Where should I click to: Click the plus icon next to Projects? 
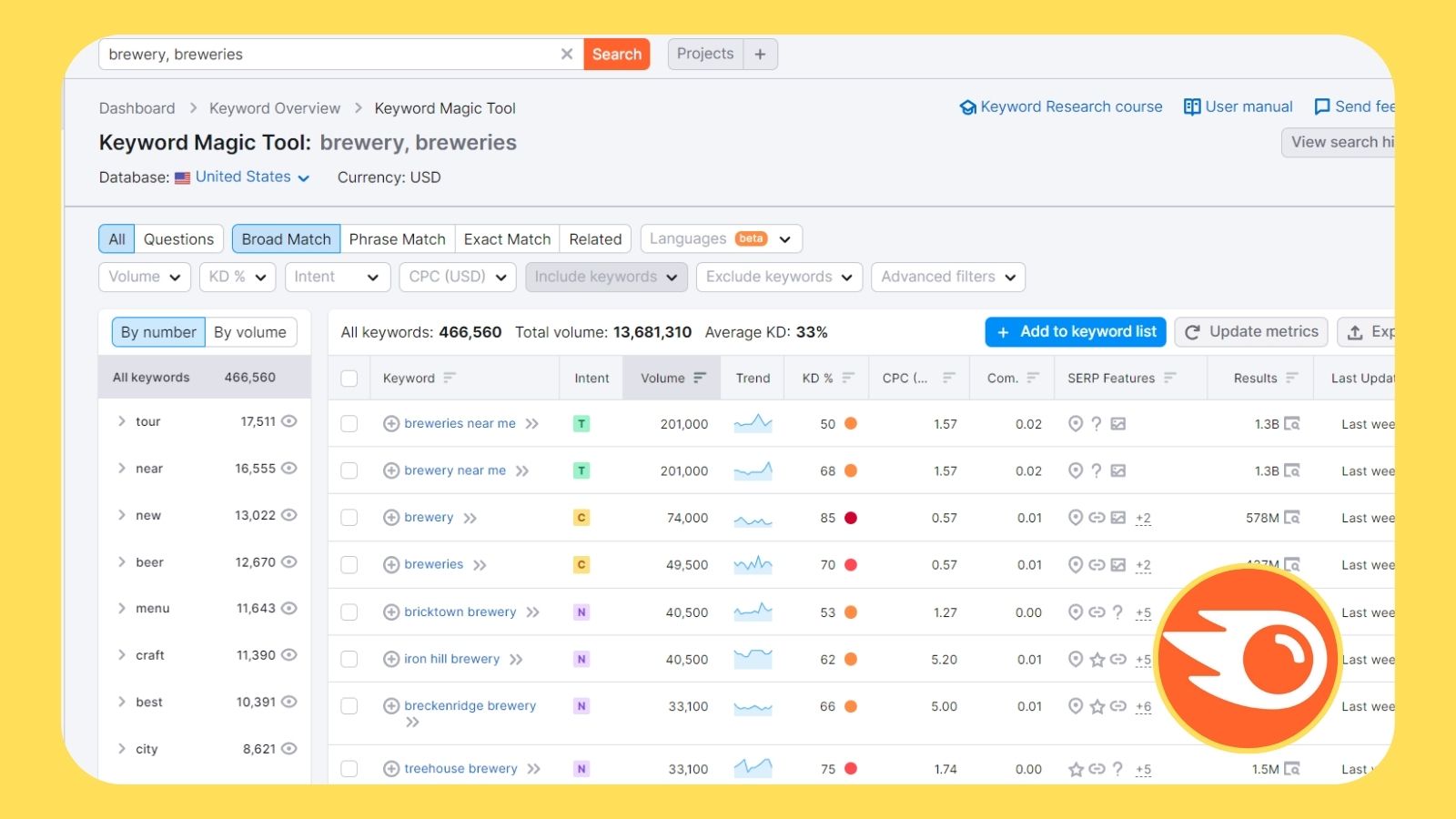tap(760, 54)
